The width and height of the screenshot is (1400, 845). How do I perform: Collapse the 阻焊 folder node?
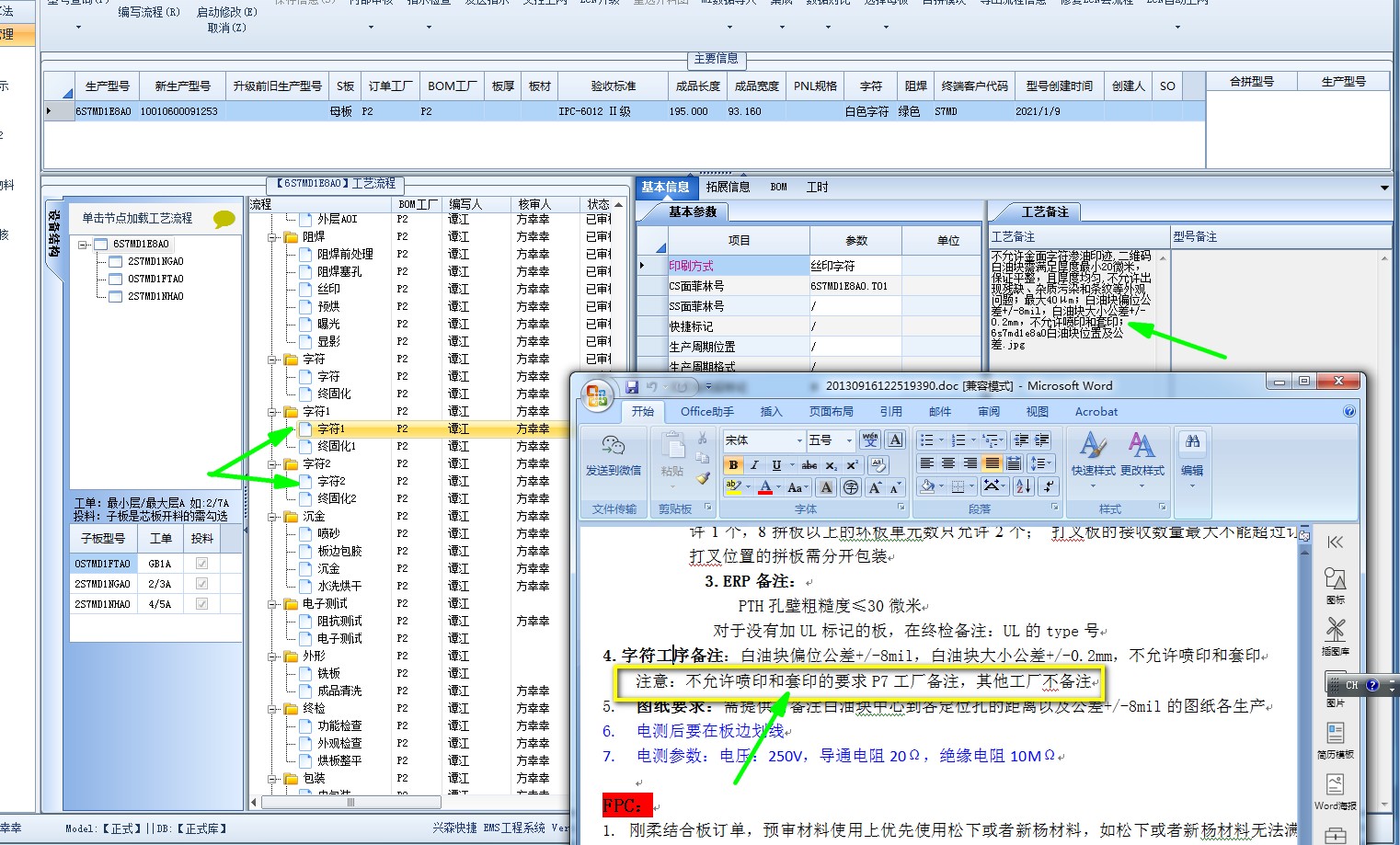pyautogui.click(x=273, y=237)
